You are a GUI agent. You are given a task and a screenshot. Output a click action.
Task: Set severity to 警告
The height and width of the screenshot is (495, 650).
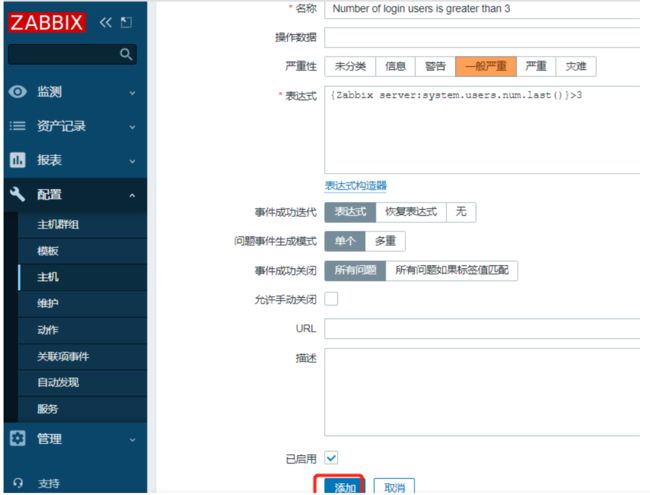435,66
